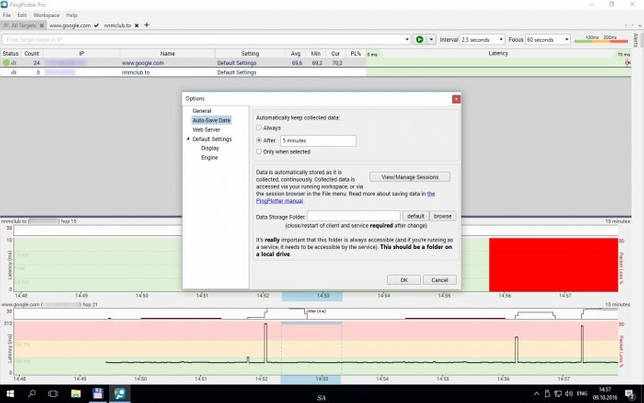Image resolution: width=644 pixels, height=403 pixels.
Task: Click the 10 minutes label of google graph
Action: [617, 305]
